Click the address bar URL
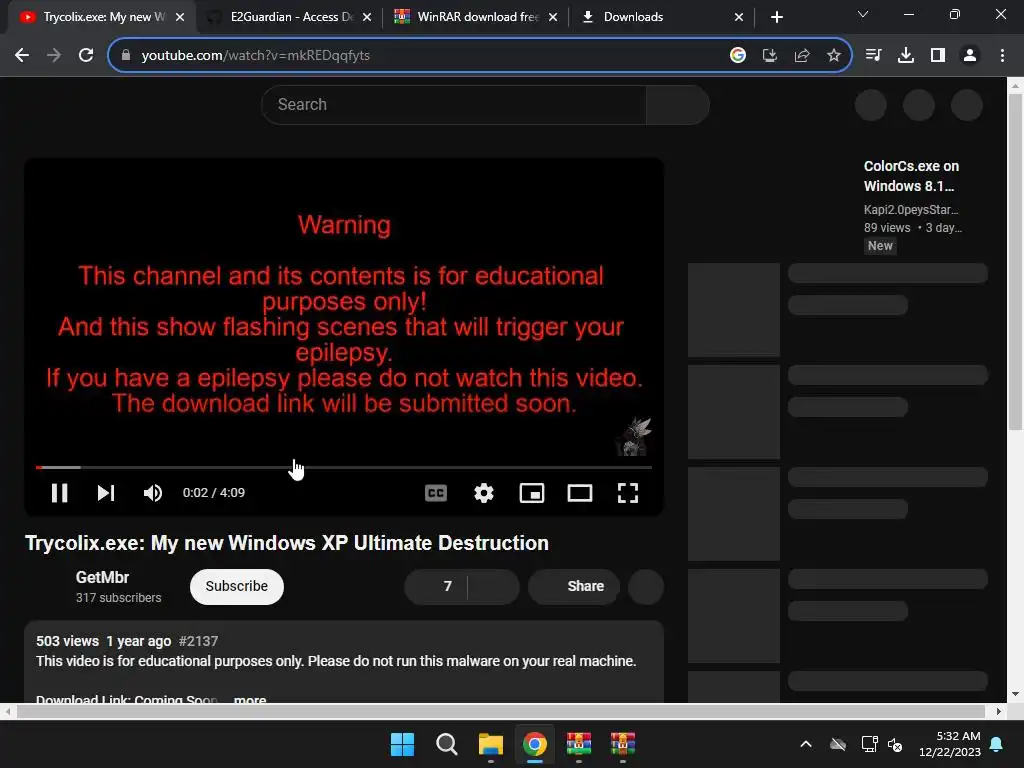Image resolution: width=1024 pixels, height=768 pixels. 255,56
